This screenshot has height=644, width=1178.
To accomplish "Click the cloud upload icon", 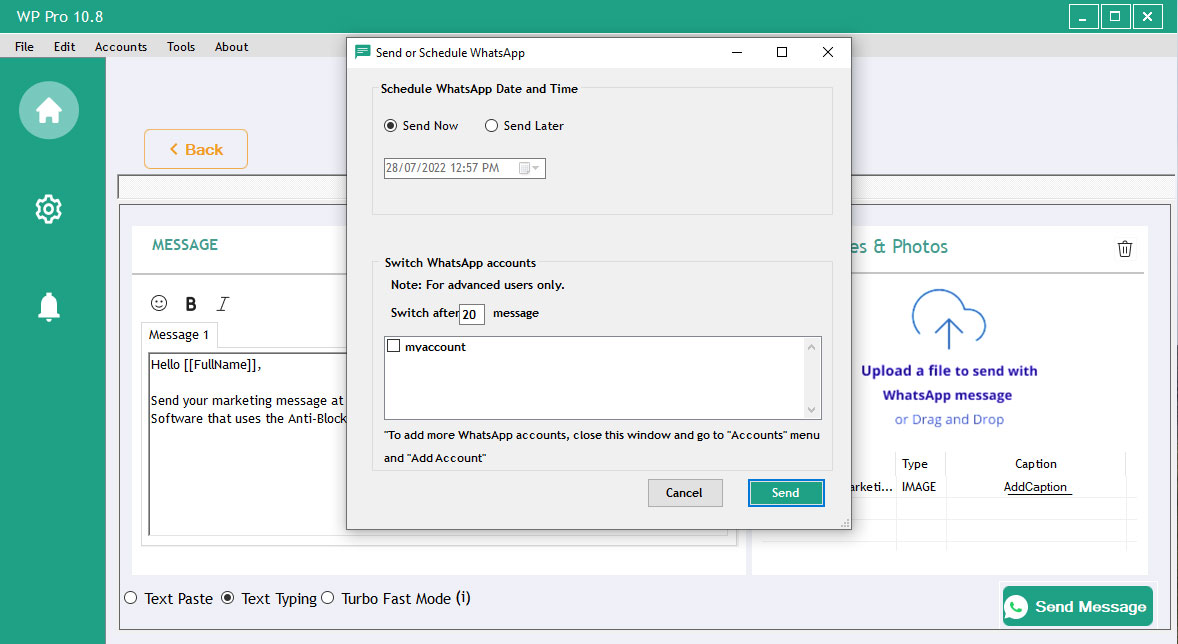I will (x=949, y=319).
